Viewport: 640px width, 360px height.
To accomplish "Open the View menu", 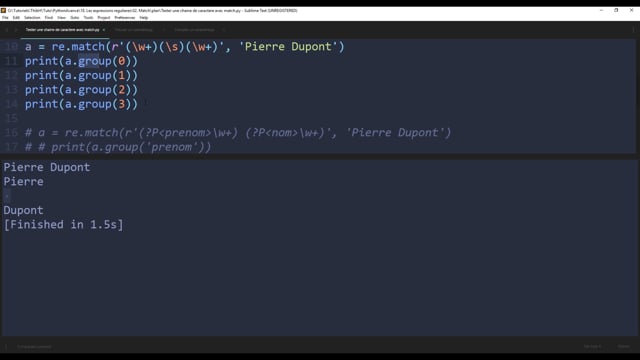I will tap(61, 18).
